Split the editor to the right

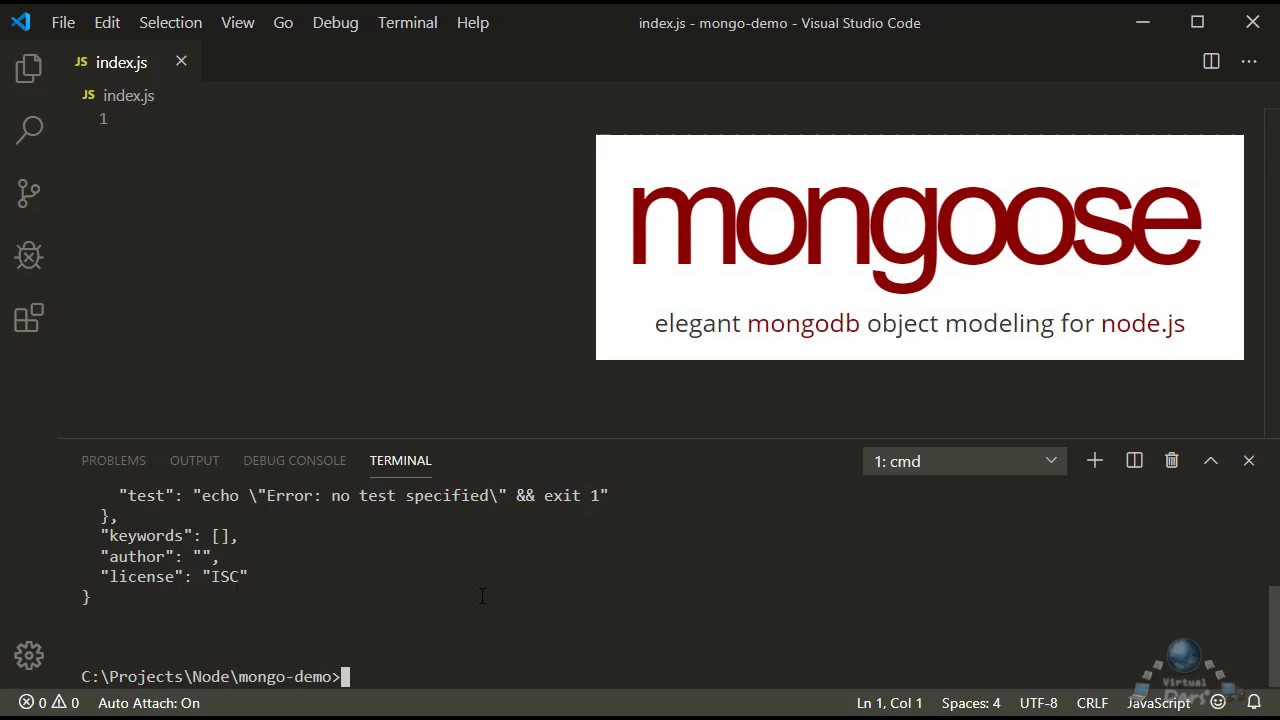coord(1211,61)
